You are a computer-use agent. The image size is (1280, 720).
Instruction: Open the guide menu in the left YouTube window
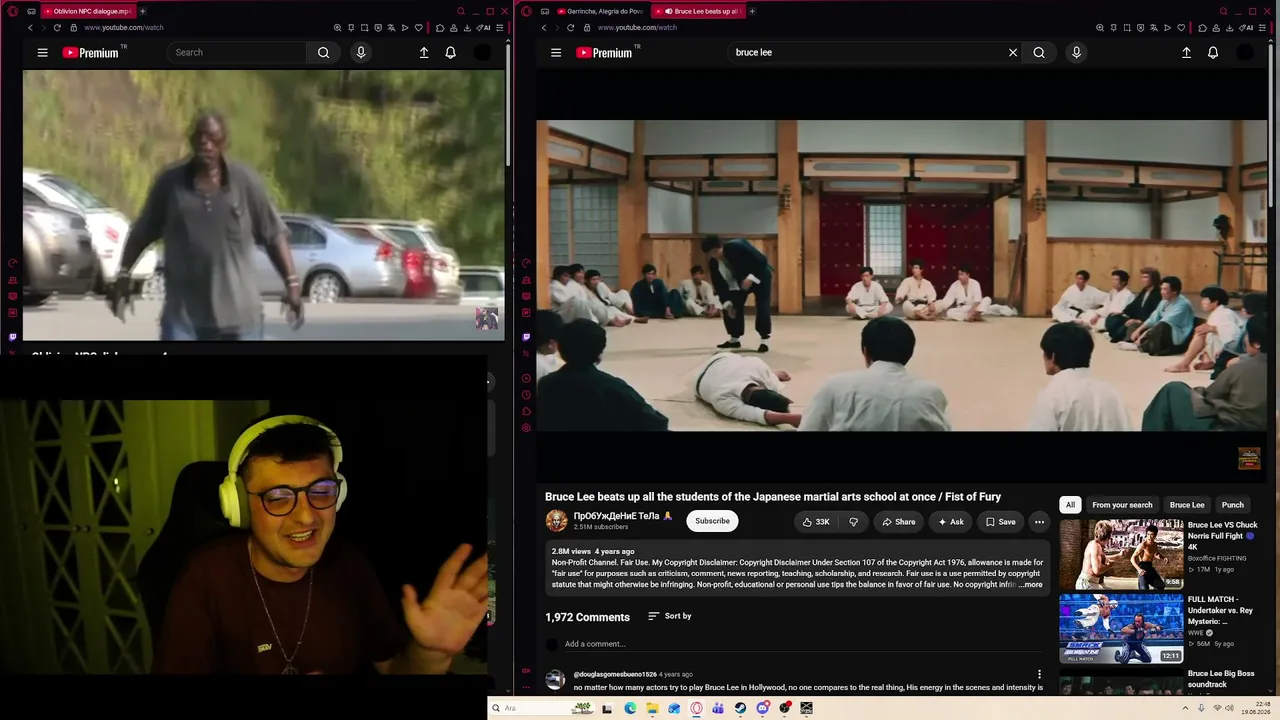pyautogui.click(x=42, y=52)
